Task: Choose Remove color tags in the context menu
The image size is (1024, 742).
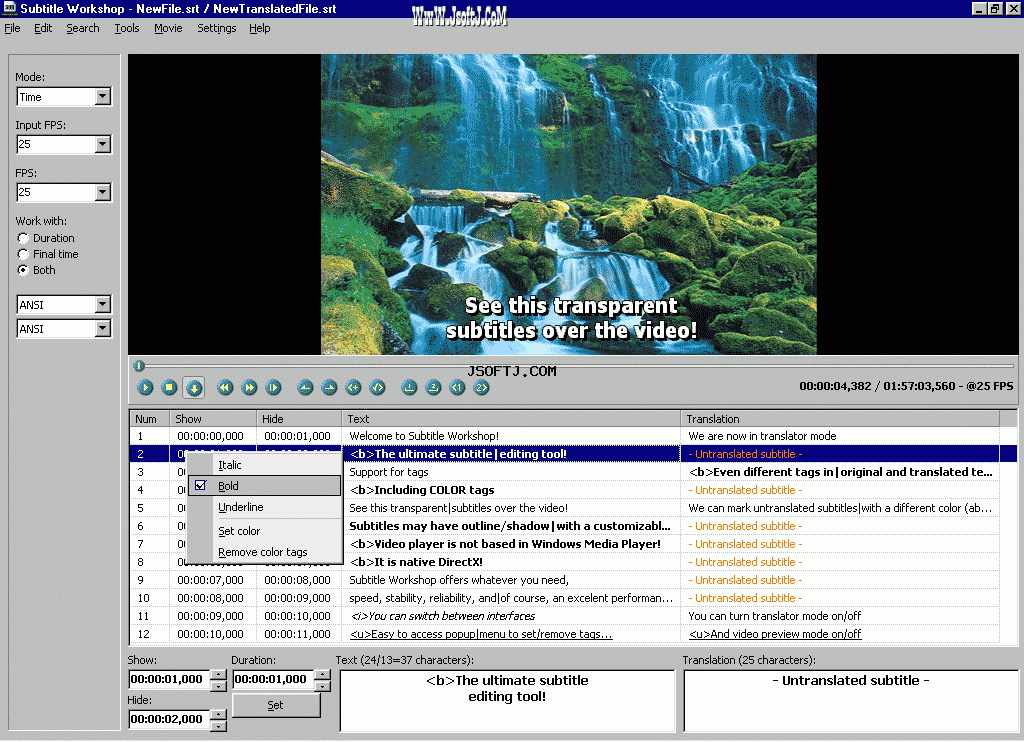Action: tap(264, 552)
